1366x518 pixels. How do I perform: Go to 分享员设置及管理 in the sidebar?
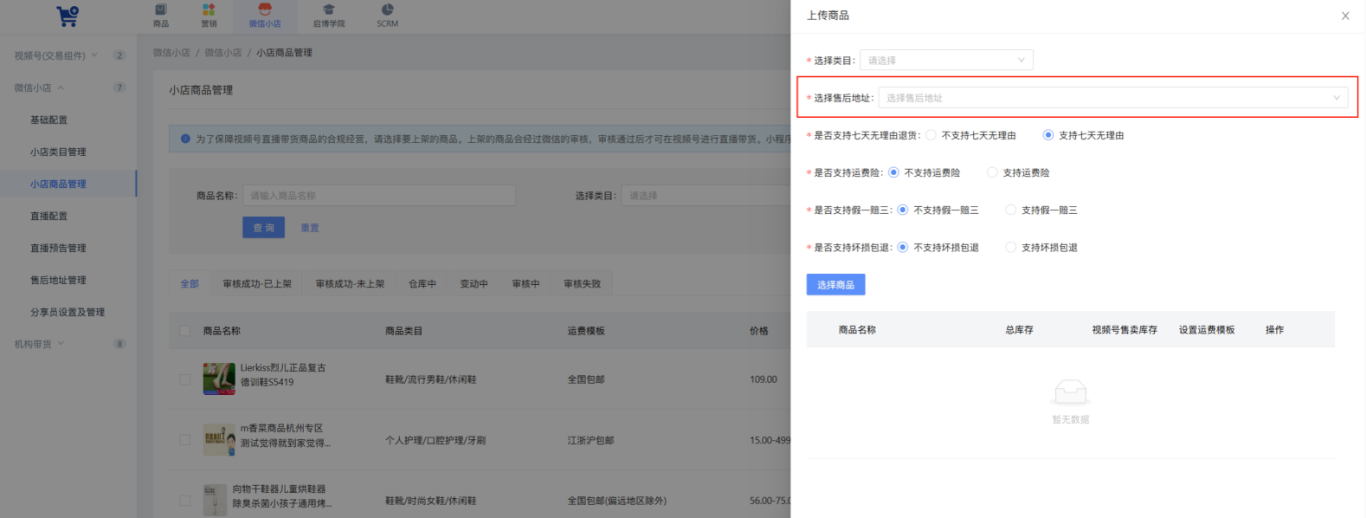point(67,312)
